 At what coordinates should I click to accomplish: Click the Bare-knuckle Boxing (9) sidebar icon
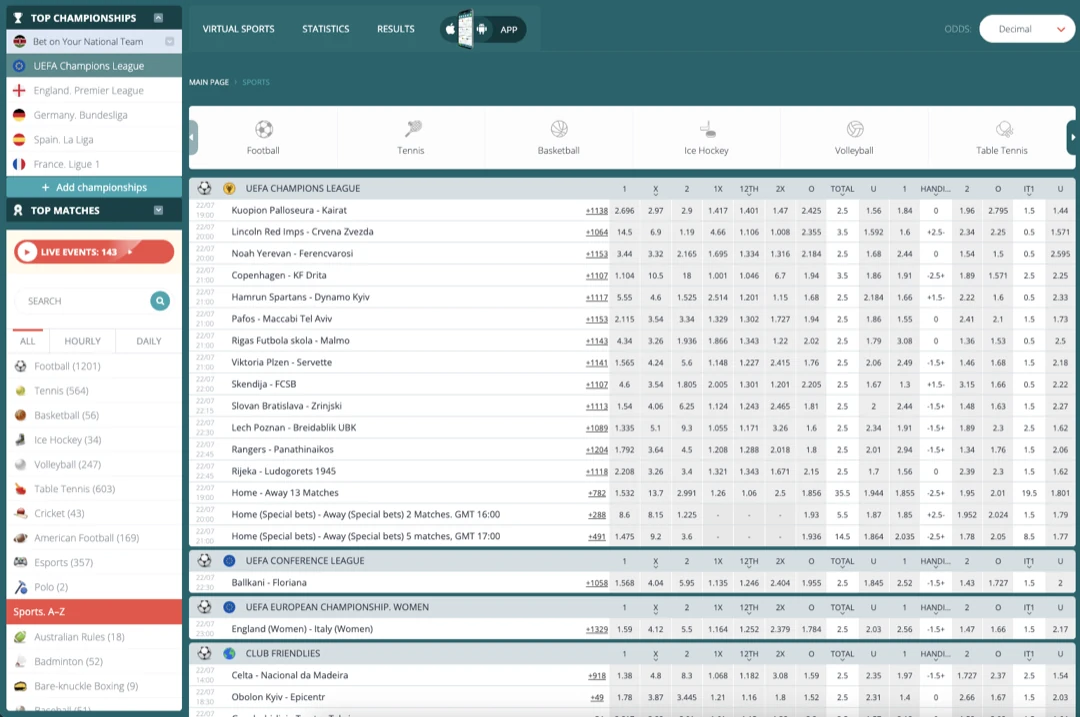(x=21, y=686)
